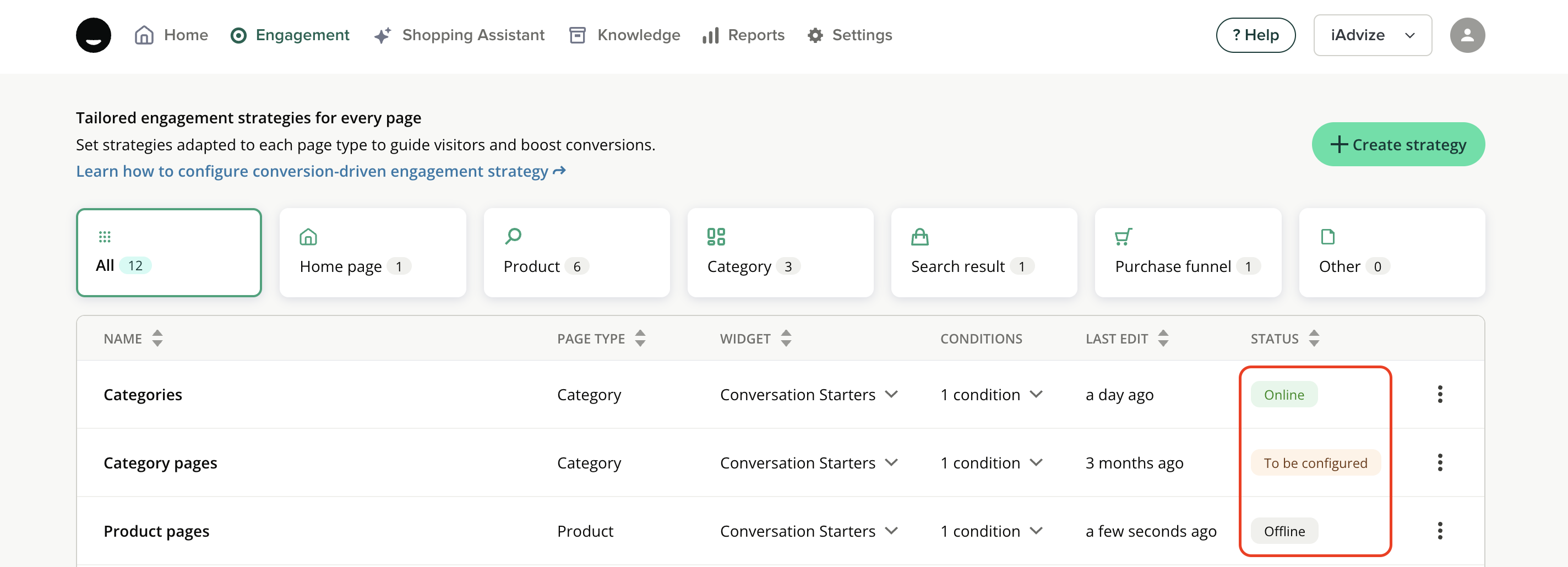Screen dimensions: 1568x567
Task: Click the iAdvize smiley logo icon
Action: (x=93, y=35)
